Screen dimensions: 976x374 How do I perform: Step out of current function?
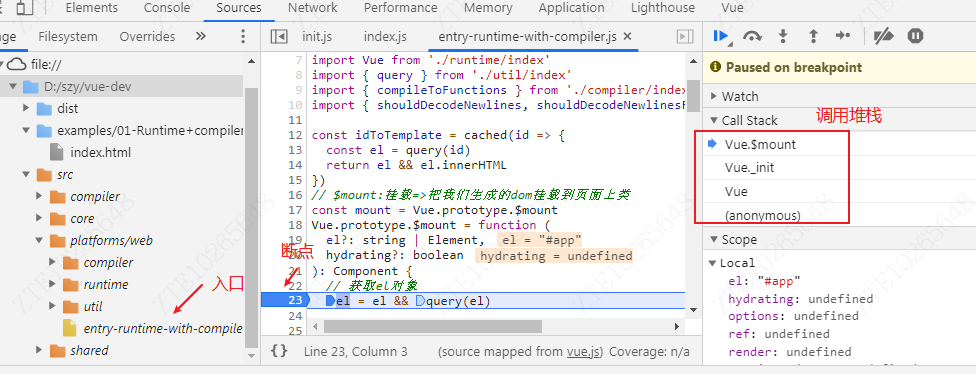(813, 36)
